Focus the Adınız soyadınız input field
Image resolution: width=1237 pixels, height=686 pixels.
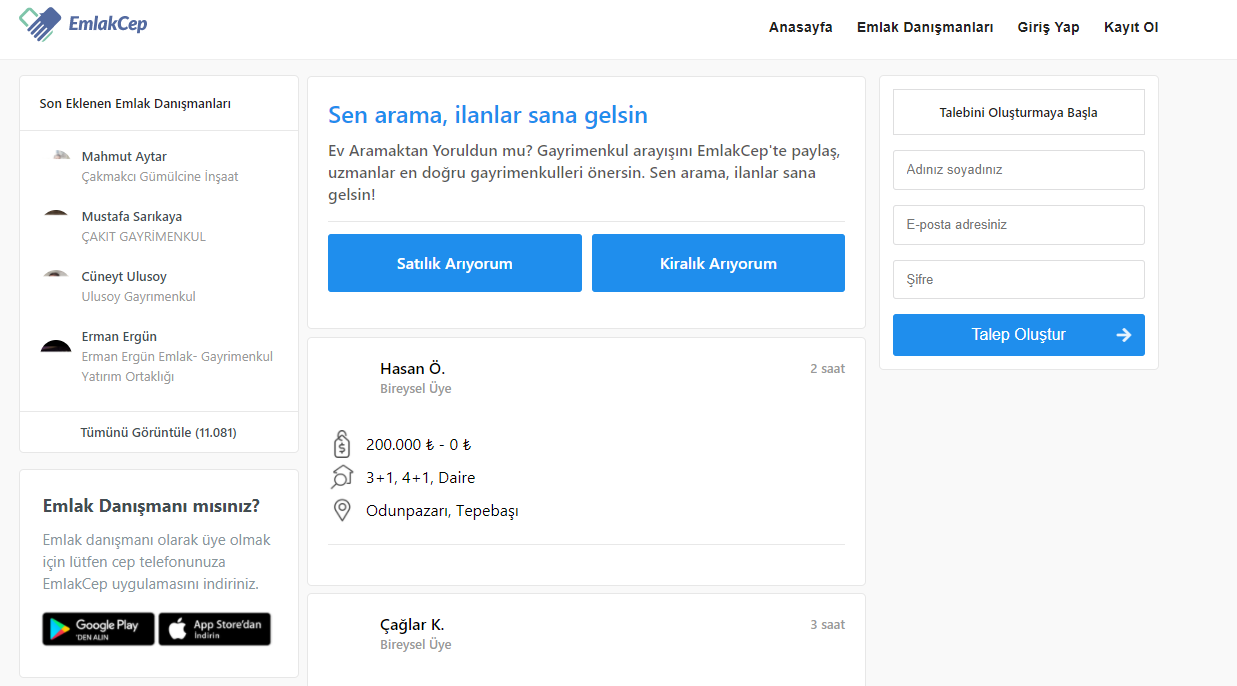[x=1019, y=170]
